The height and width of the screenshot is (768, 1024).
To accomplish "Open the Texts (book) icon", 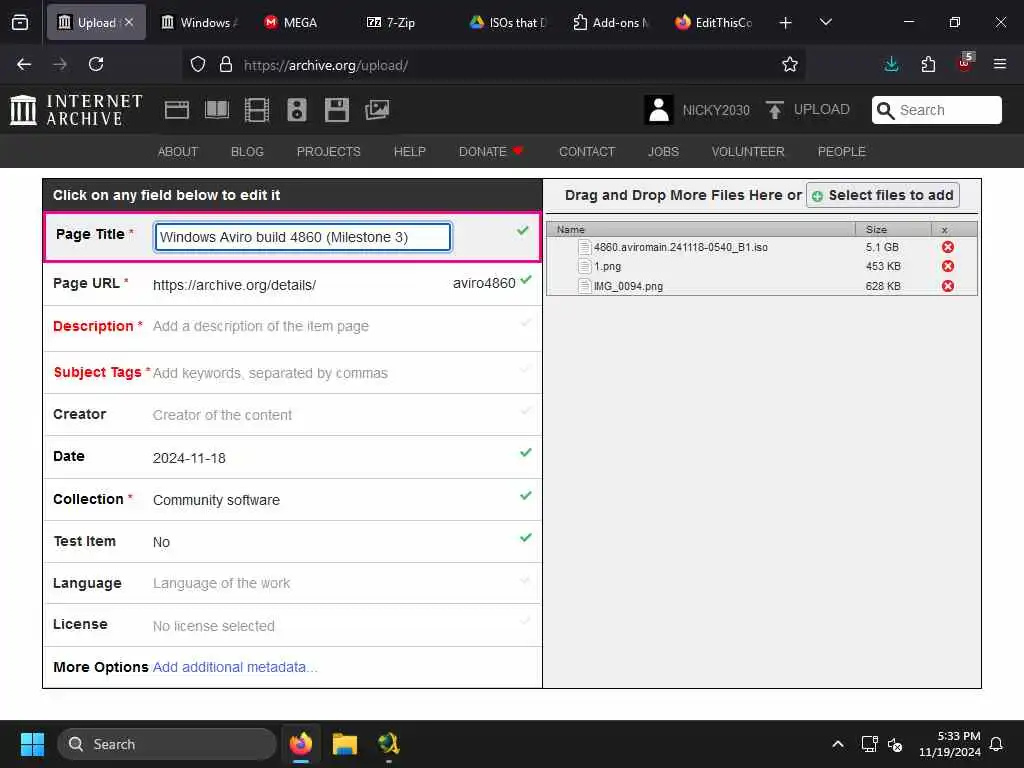I will click(x=217, y=110).
